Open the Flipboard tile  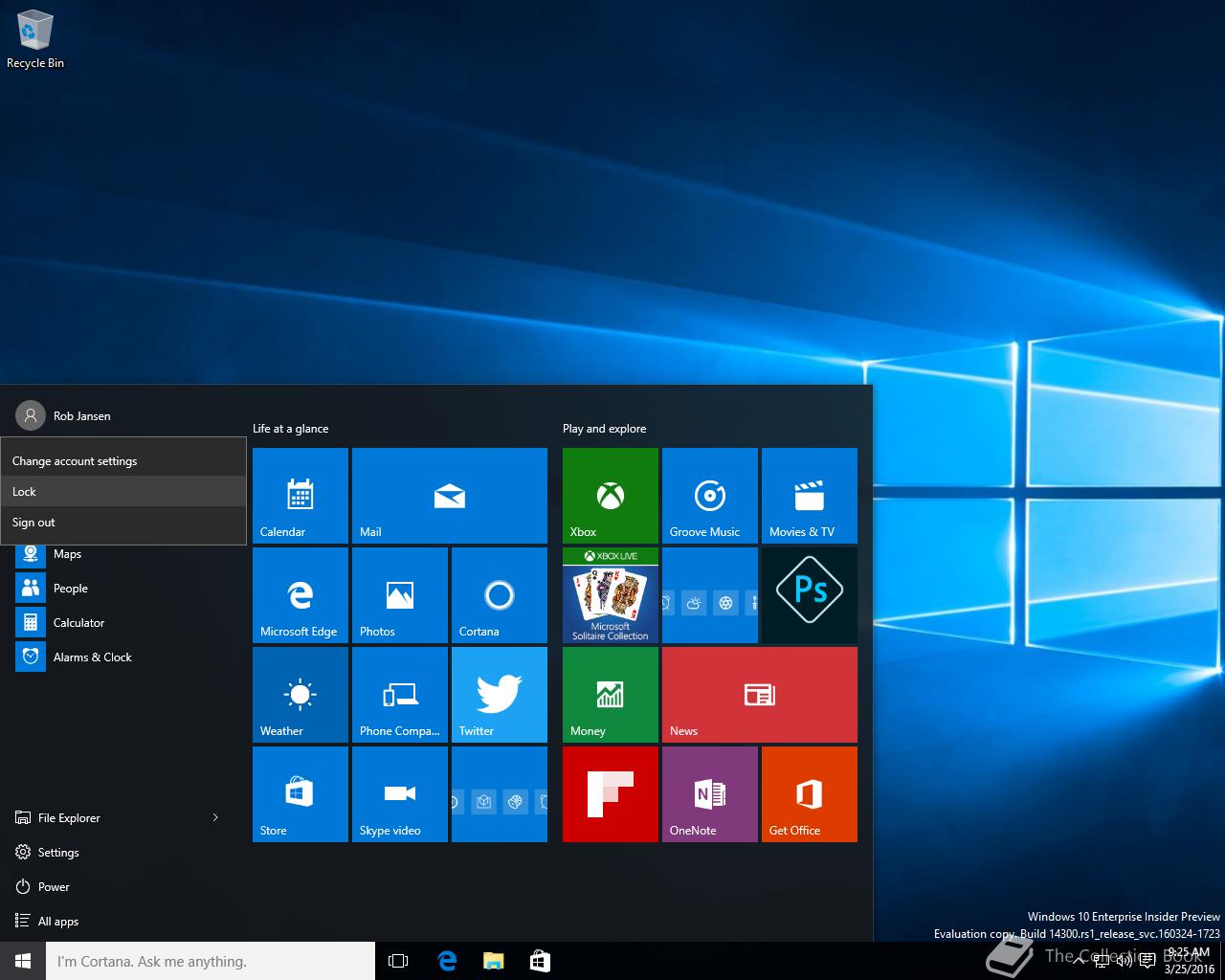tap(611, 794)
